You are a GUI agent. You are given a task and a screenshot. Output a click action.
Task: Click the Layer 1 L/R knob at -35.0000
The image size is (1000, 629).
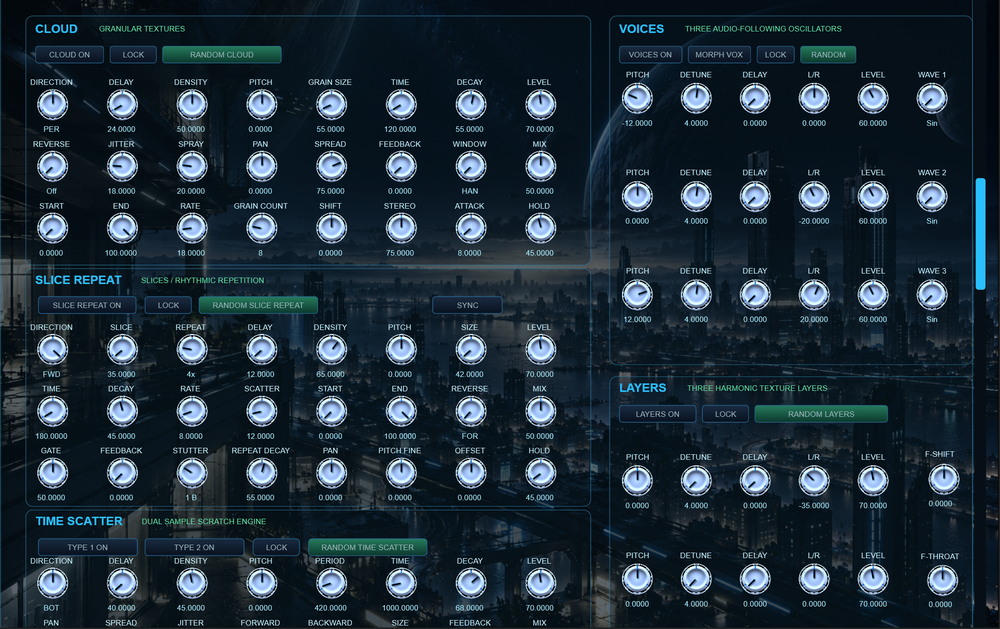point(814,482)
